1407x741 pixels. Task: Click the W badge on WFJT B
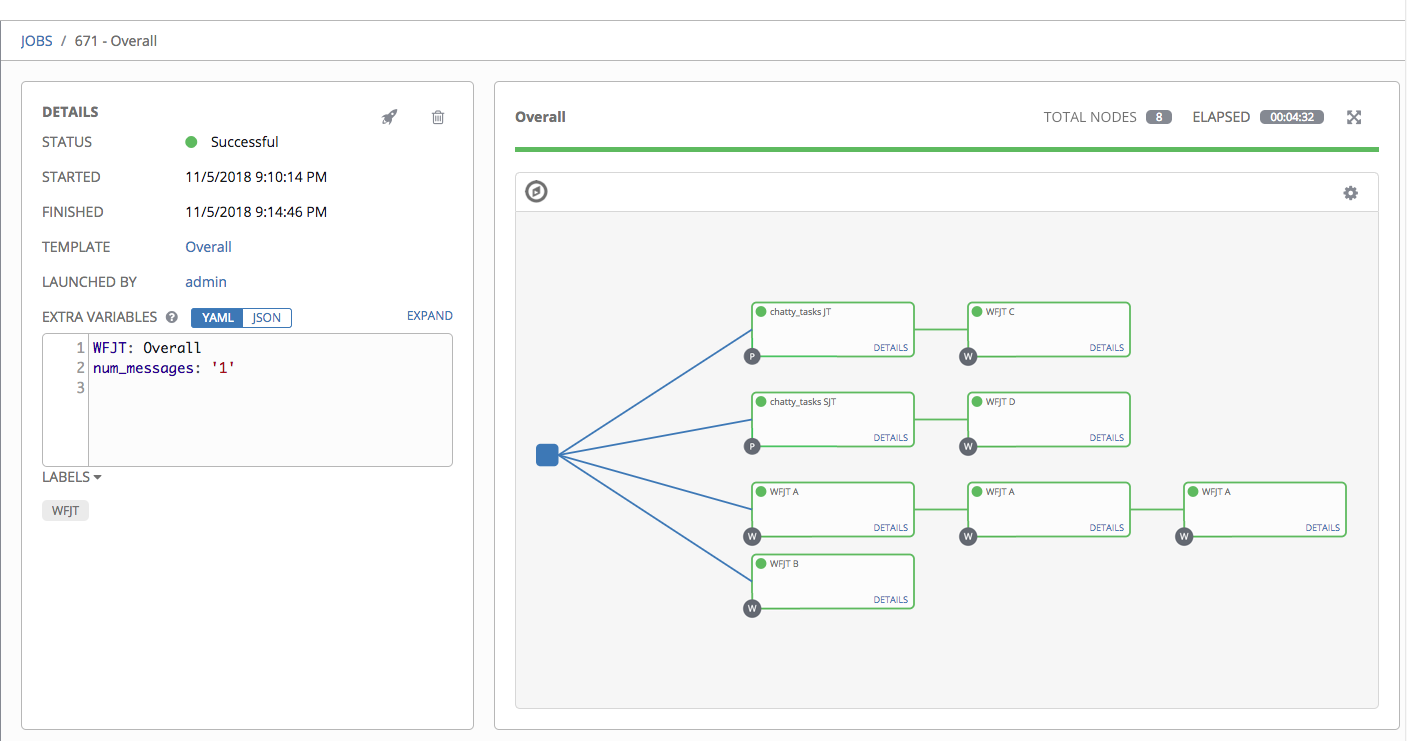tap(752, 608)
